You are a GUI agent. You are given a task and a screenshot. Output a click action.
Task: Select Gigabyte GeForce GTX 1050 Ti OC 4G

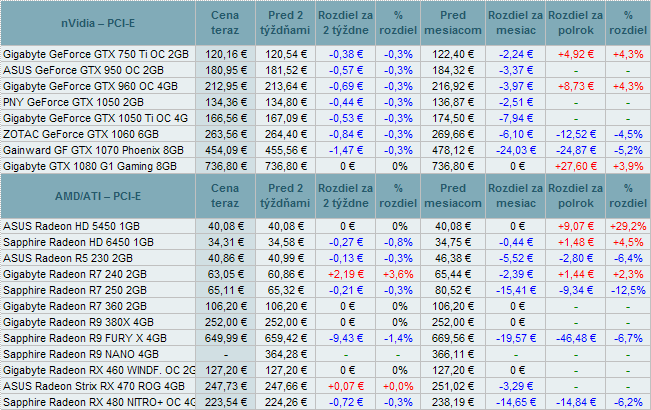click(x=95, y=118)
